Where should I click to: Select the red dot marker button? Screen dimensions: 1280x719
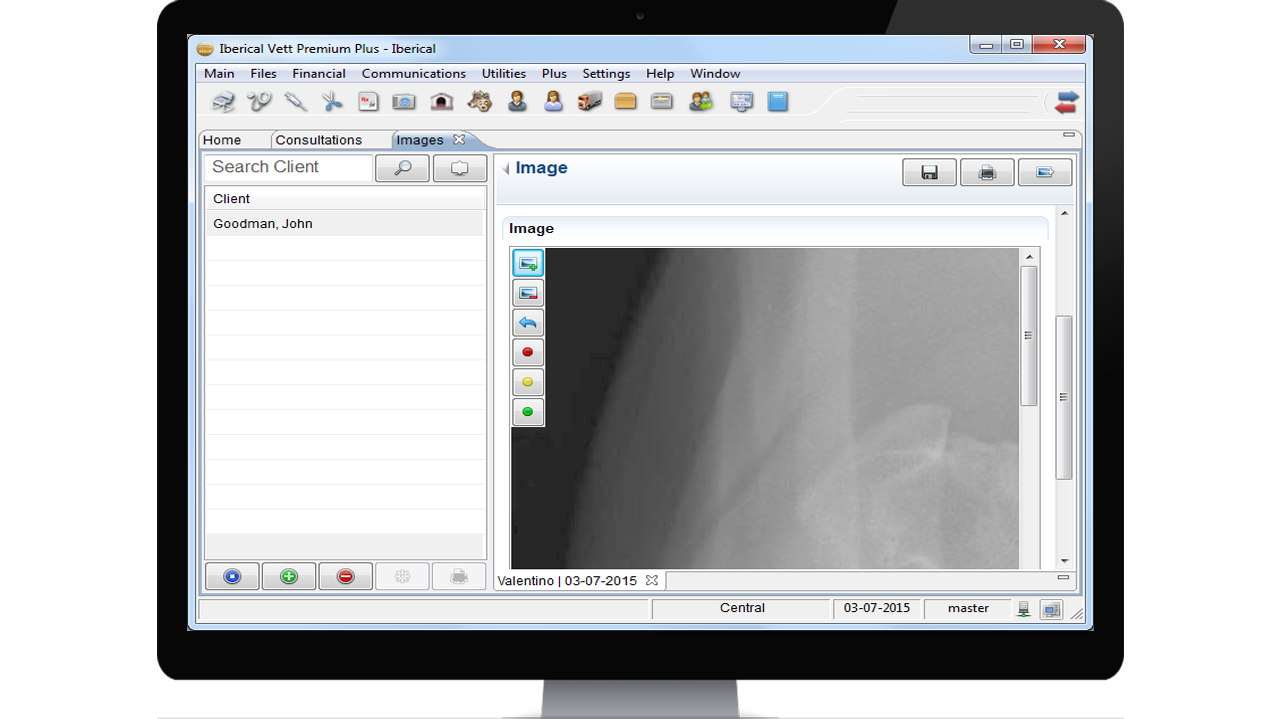pos(528,352)
